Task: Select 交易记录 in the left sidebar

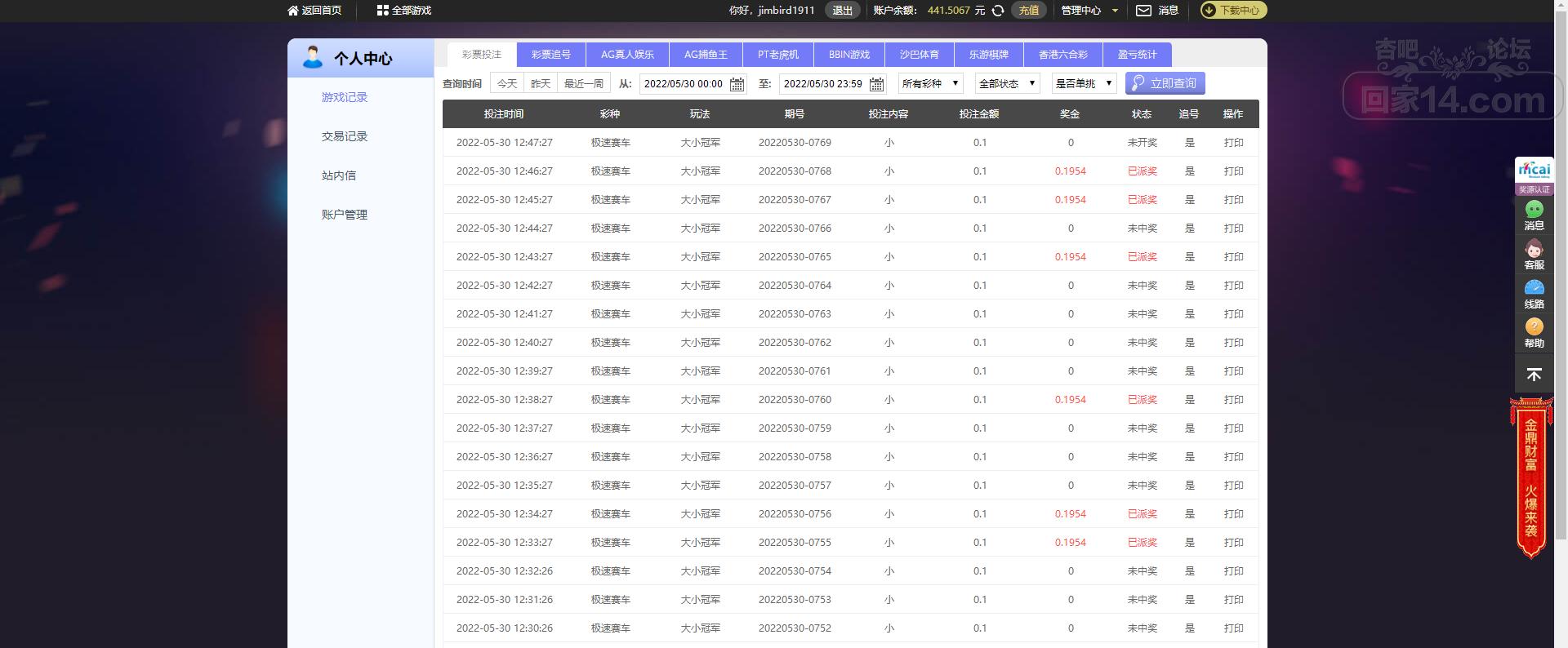Action: pyautogui.click(x=345, y=136)
